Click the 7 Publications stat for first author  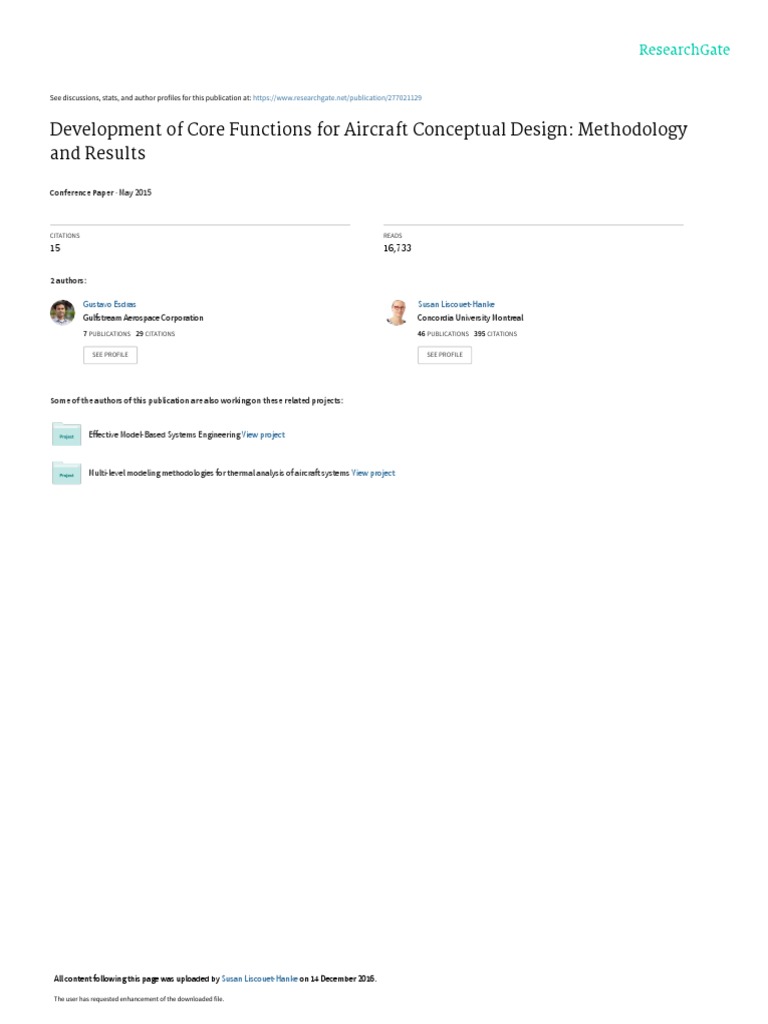coord(106,334)
